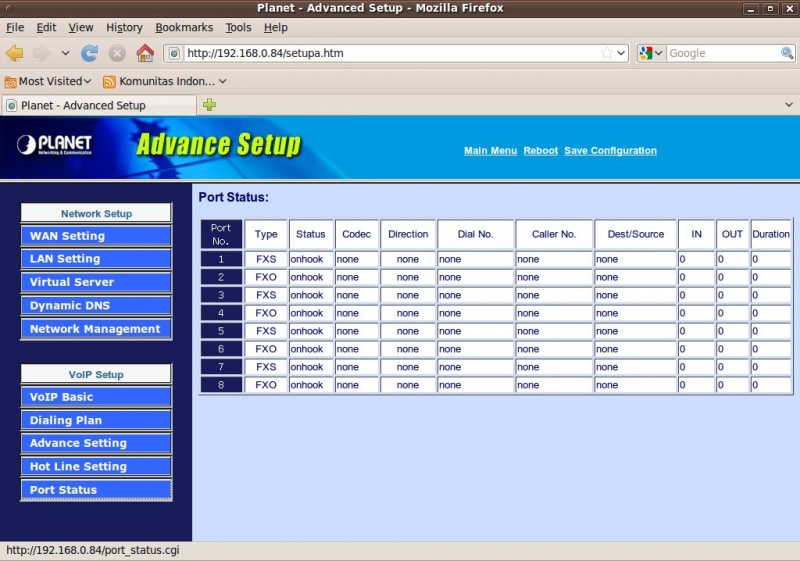Image resolution: width=800 pixels, height=561 pixels.
Task: Reload the current page
Action: [90, 53]
